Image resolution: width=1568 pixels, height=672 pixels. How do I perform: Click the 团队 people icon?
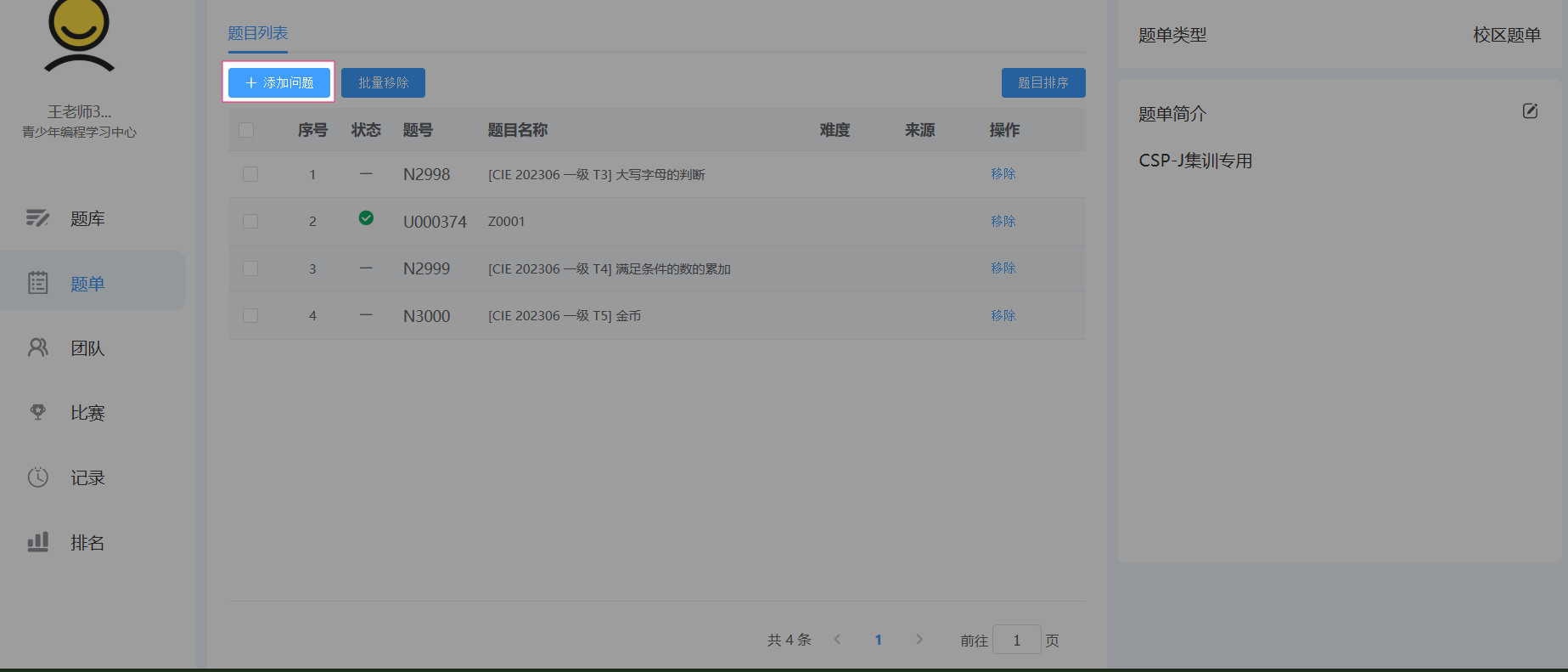coord(38,347)
